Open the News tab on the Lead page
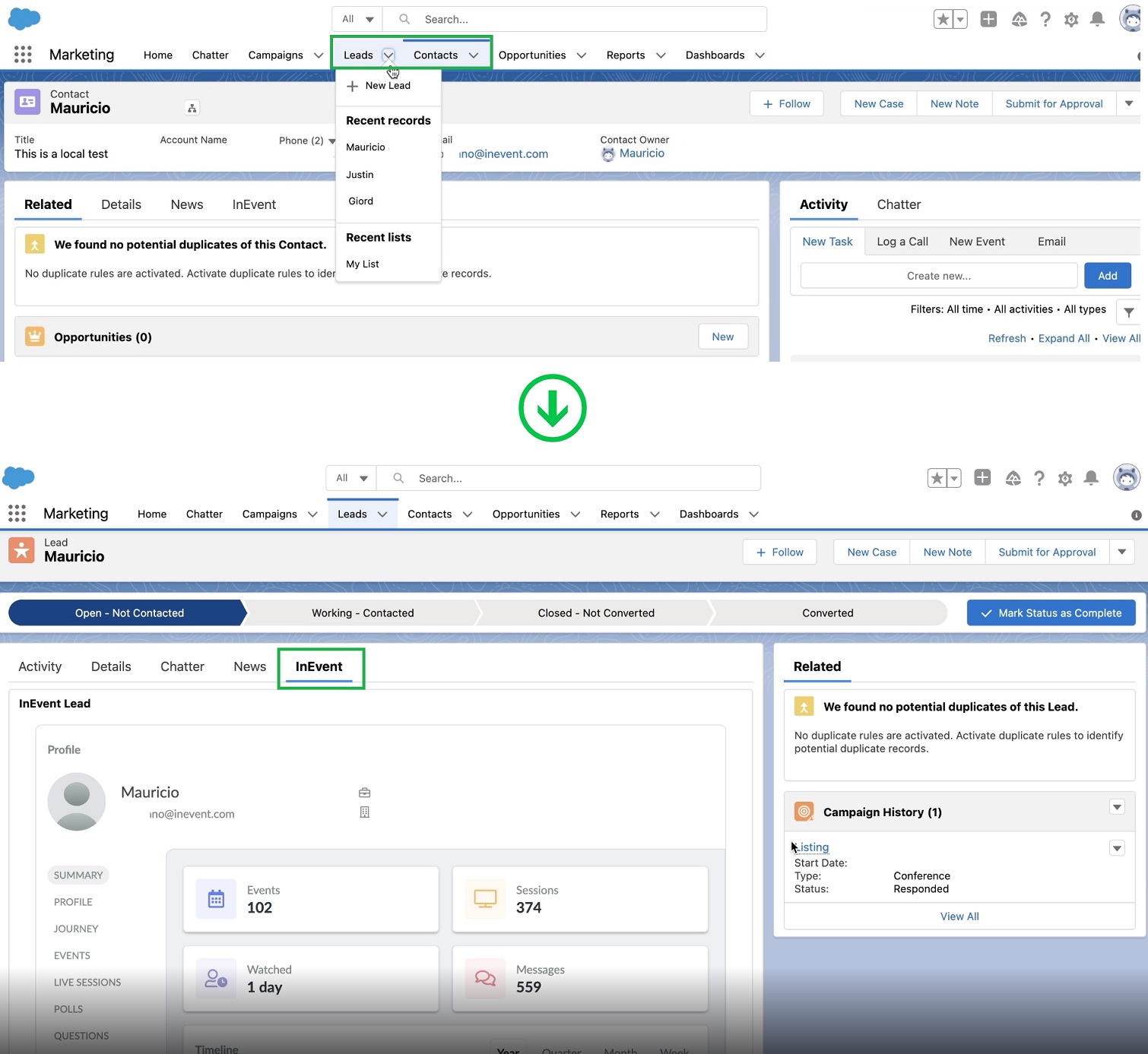The height and width of the screenshot is (1054, 1148). point(249,666)
